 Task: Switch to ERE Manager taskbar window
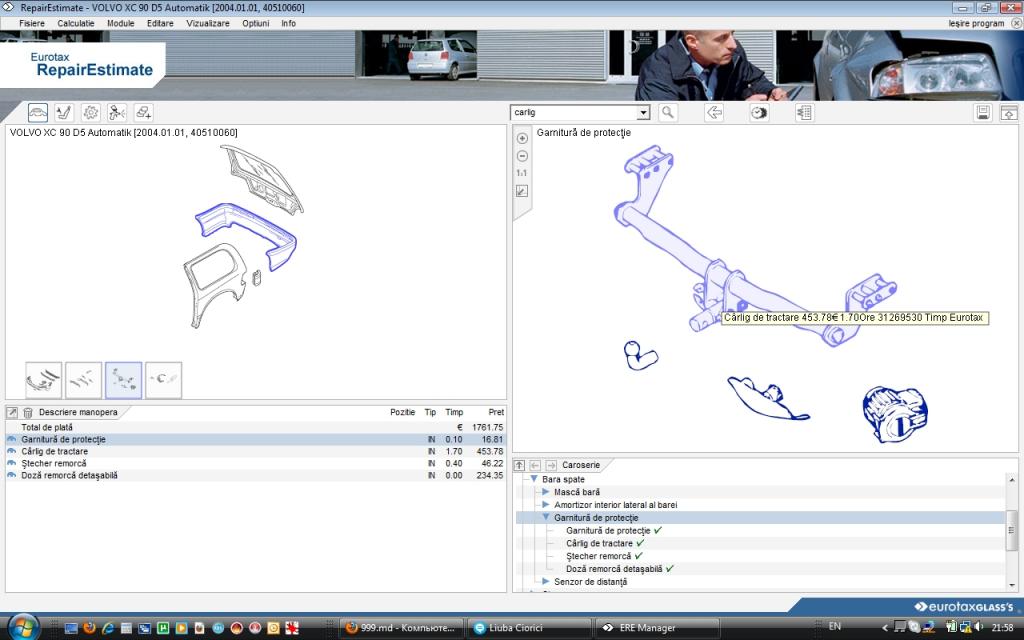tap(658, 628)
